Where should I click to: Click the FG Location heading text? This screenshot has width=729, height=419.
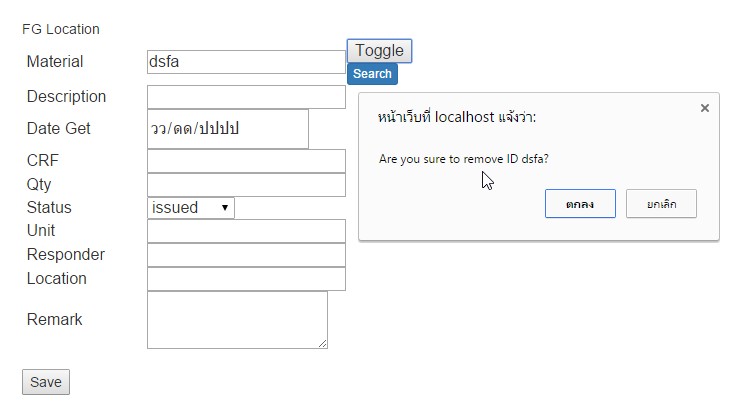pyautogui.click(x=61, y=29)
